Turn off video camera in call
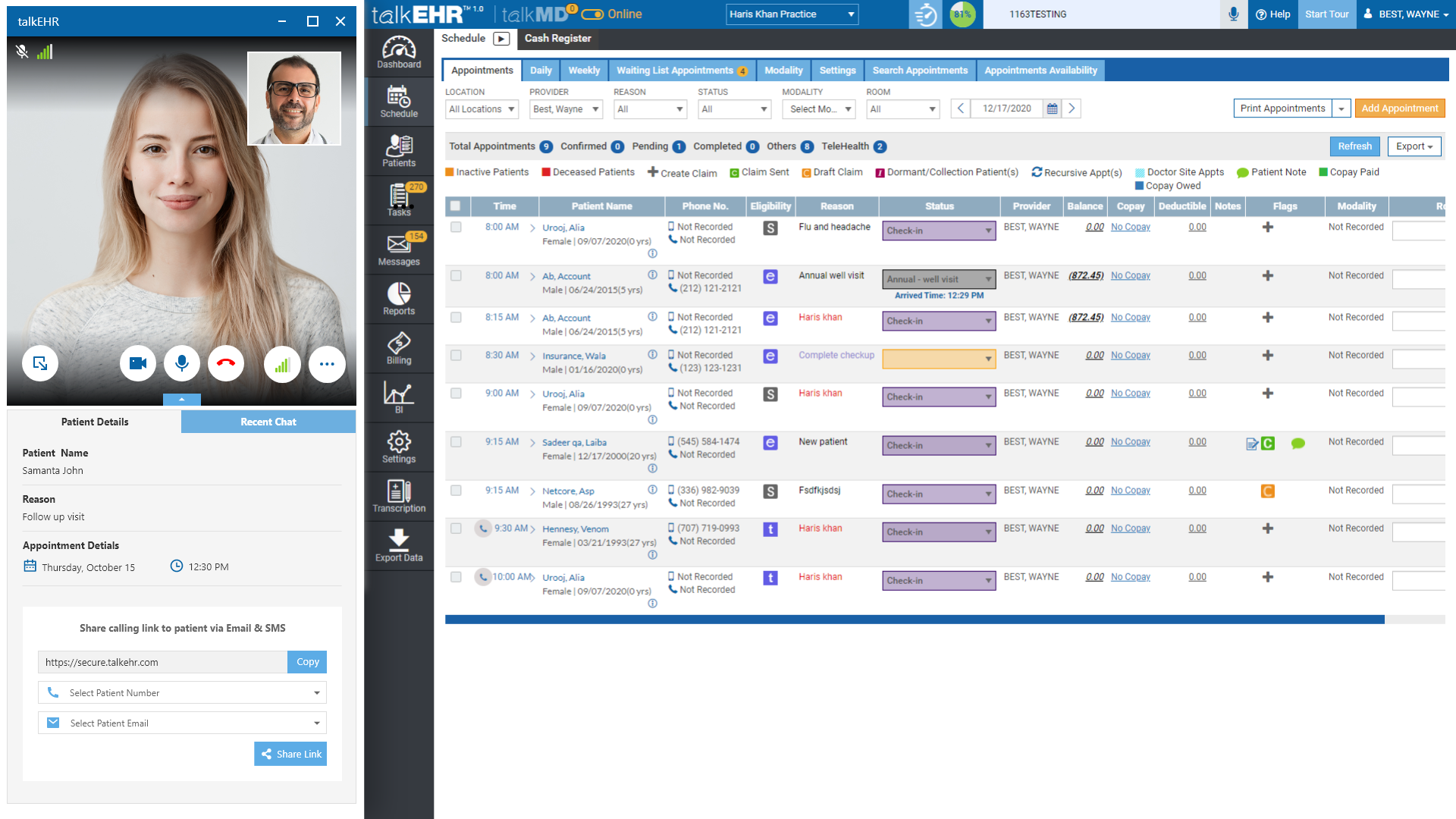This screenshot has width=1456, height=819. [x=138, y=364]
